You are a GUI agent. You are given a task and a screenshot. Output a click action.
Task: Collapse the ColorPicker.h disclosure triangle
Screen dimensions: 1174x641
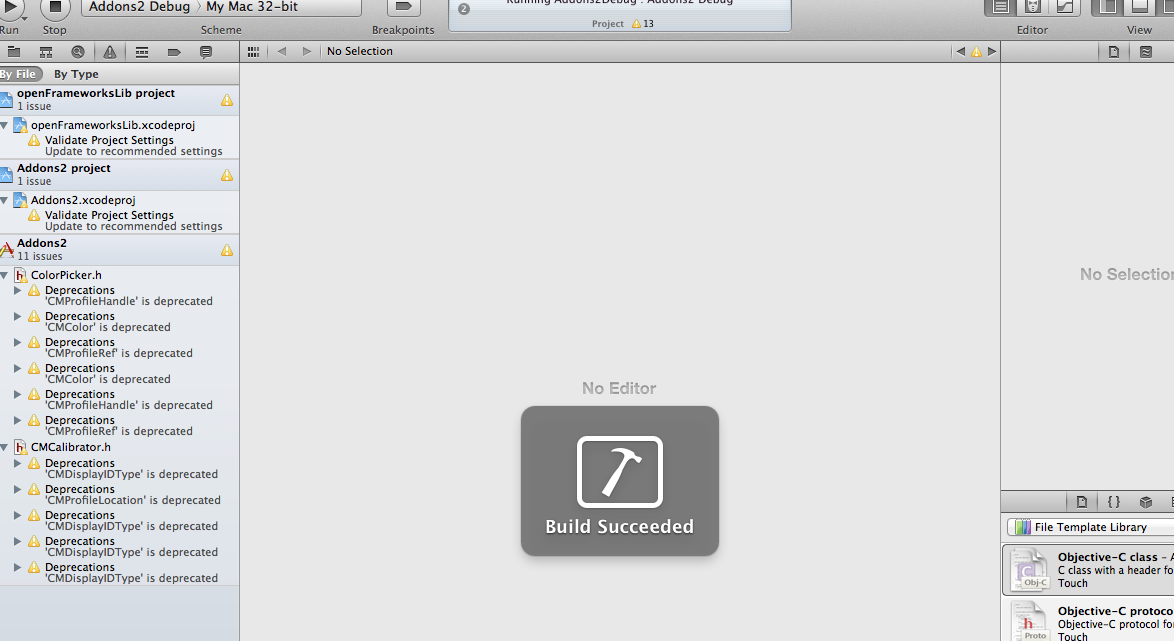[4, 275]
